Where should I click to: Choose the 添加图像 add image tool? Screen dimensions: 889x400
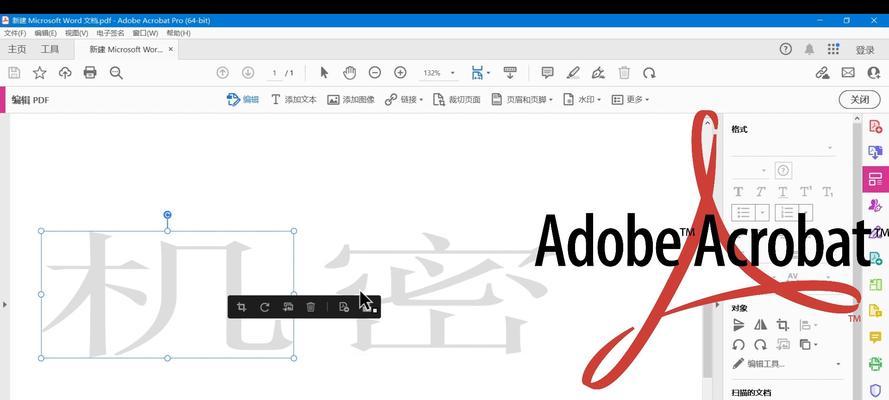[x=351, y=99]
